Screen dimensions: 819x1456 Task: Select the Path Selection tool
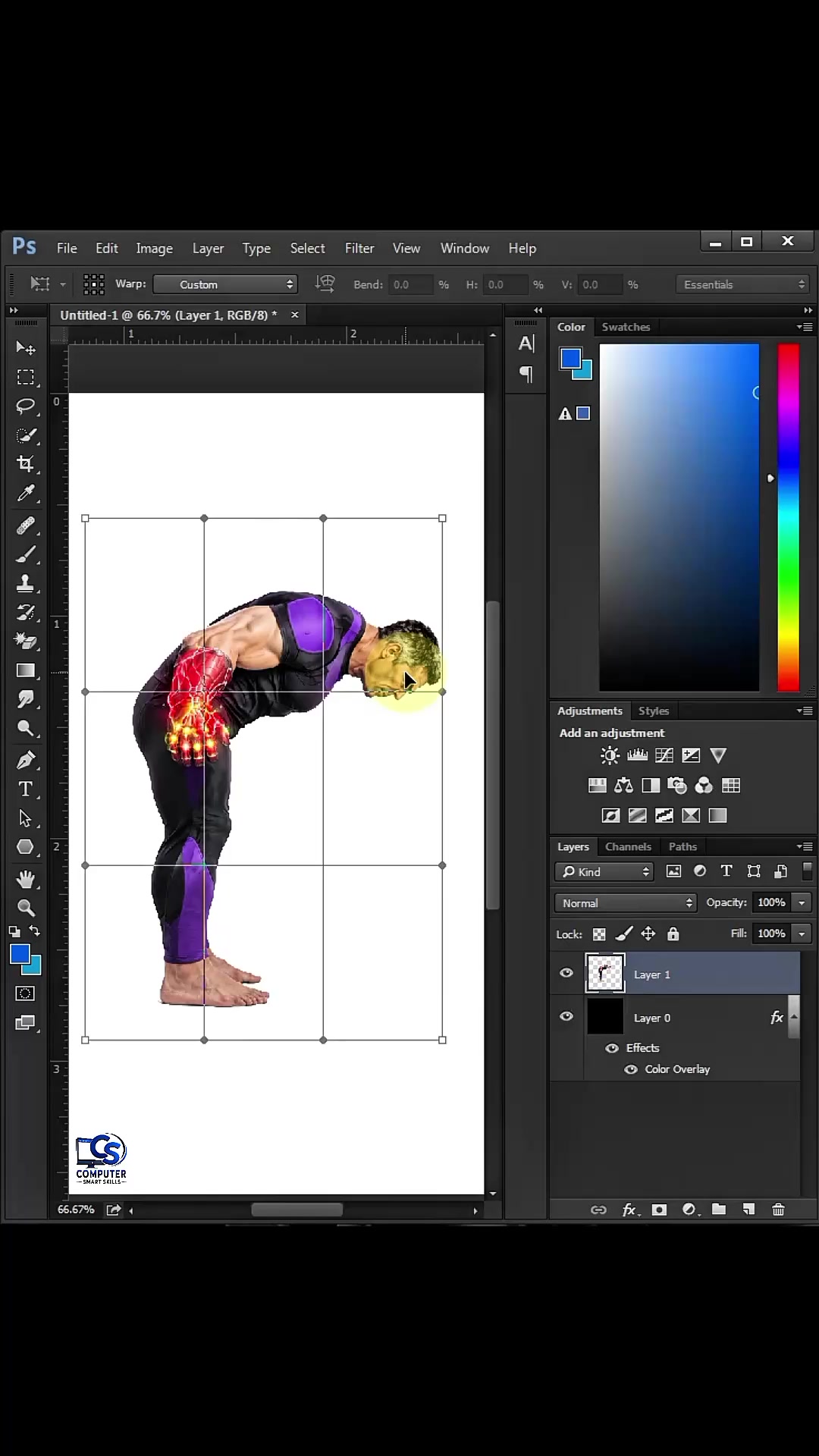[x=26, y=818]
